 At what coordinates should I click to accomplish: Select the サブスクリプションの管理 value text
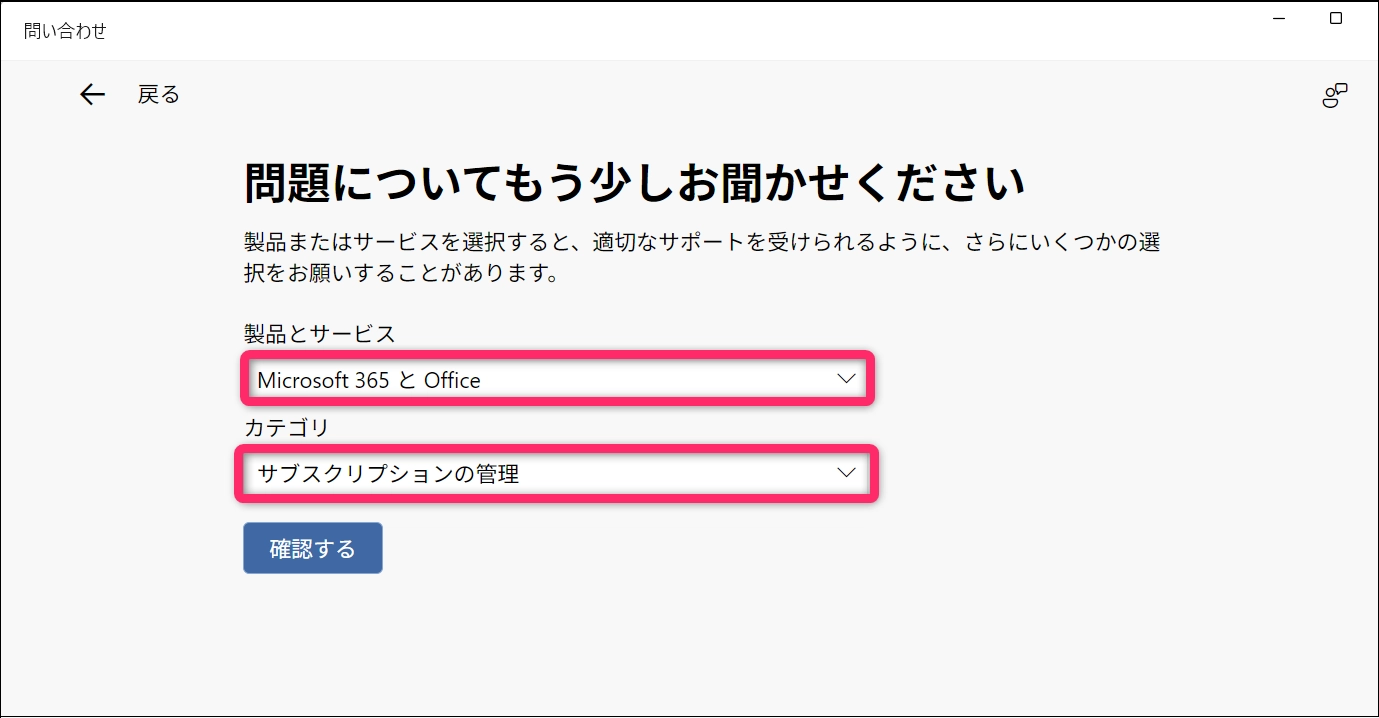pos(388,474)
